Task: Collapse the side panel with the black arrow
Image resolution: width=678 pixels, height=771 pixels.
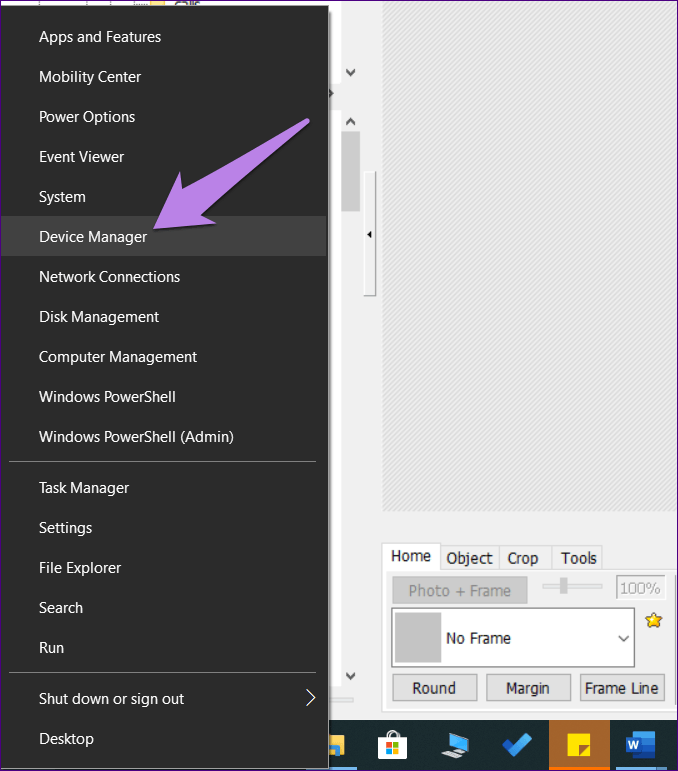Action: [369, 235]
